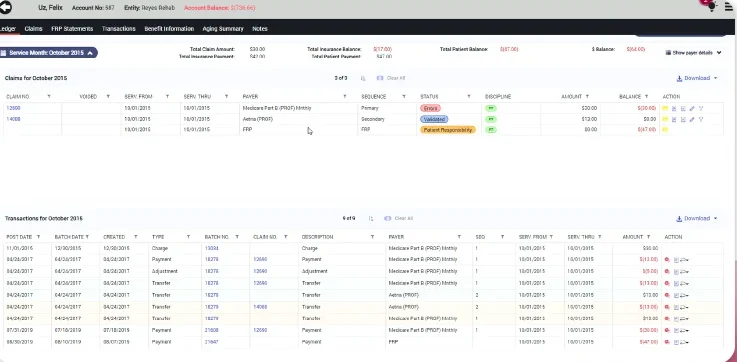Screen dimensions: 737x362
Task: Expand Show payer details
Action: [x=693, y=53]
